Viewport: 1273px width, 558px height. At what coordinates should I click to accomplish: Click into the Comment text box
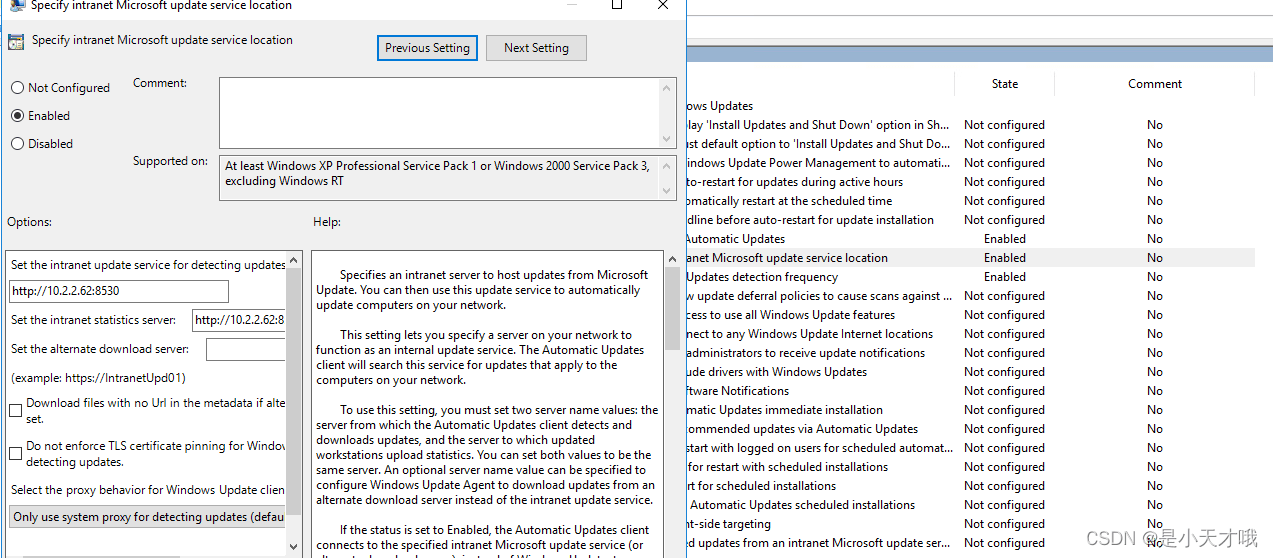point(439,113)
